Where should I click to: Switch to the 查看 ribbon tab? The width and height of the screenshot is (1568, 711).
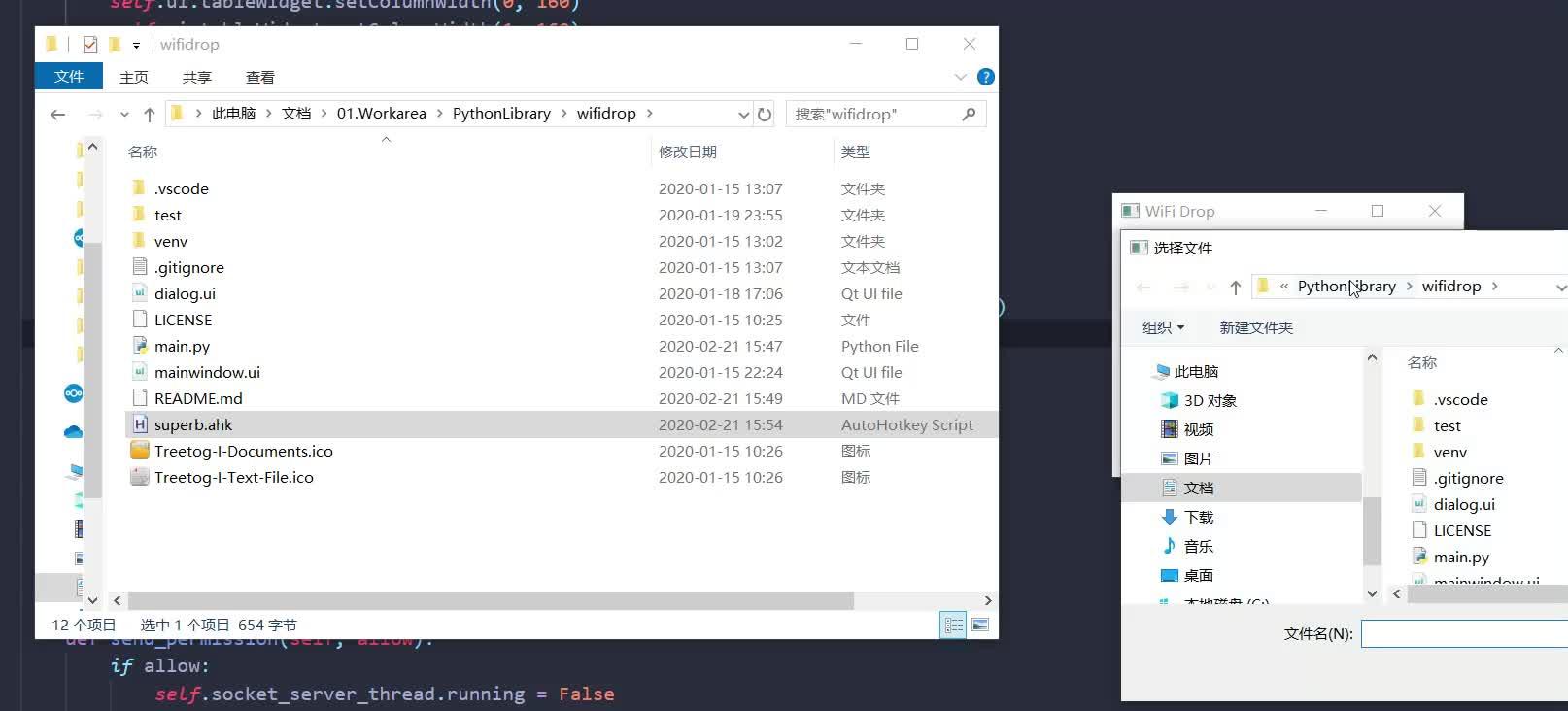(260, 77)
